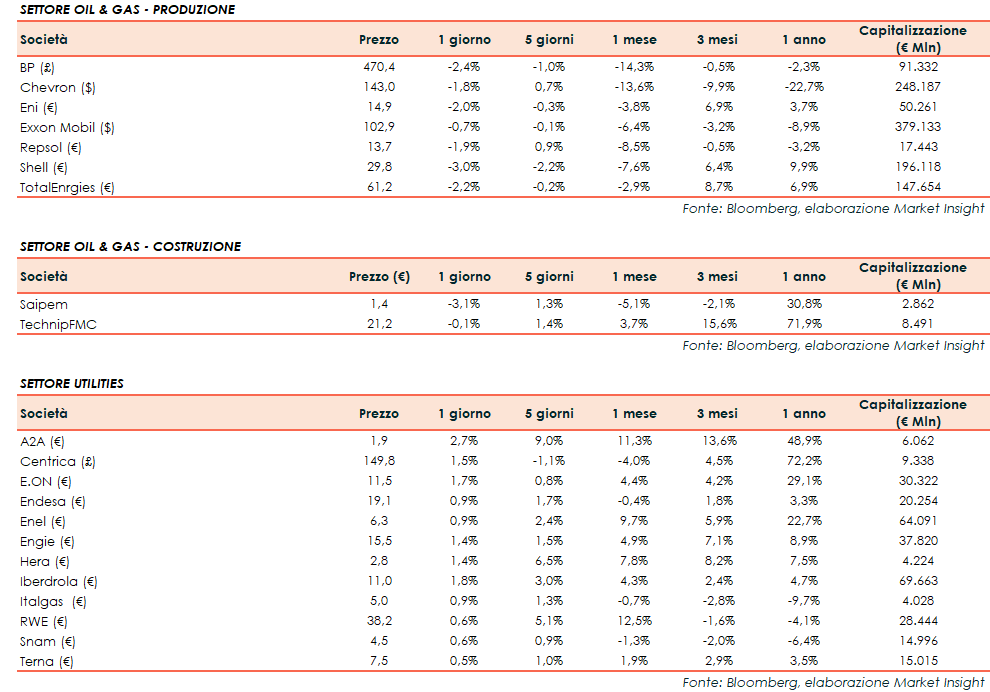Click the Chevron ($) company row label
This screenshot has width=990, height=692.
tap(57, 87)
